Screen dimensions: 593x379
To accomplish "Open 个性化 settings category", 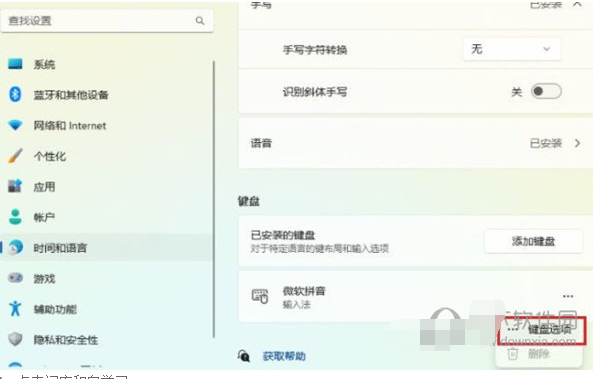I will click(50, 156).
